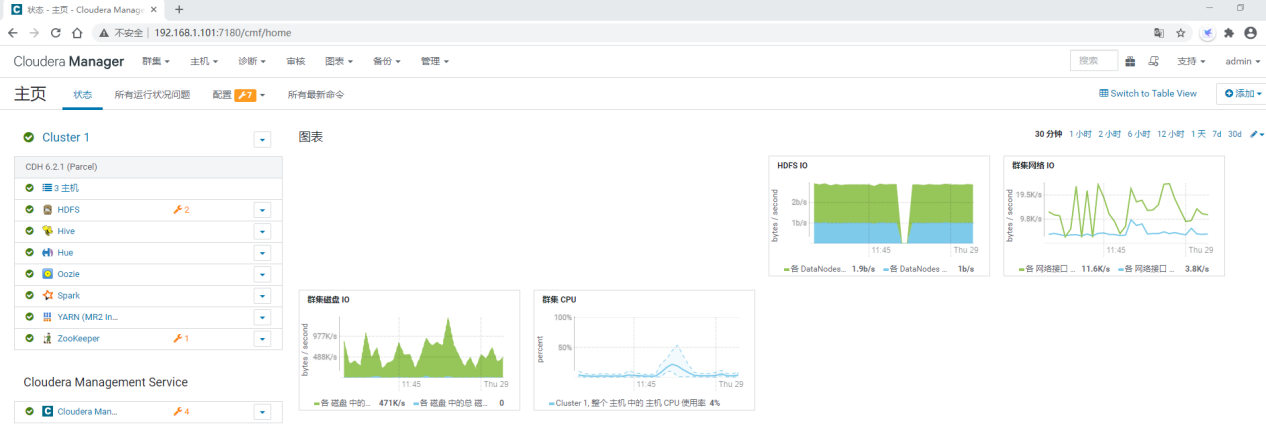Click the bird extension icon in Chrome

1208,32
